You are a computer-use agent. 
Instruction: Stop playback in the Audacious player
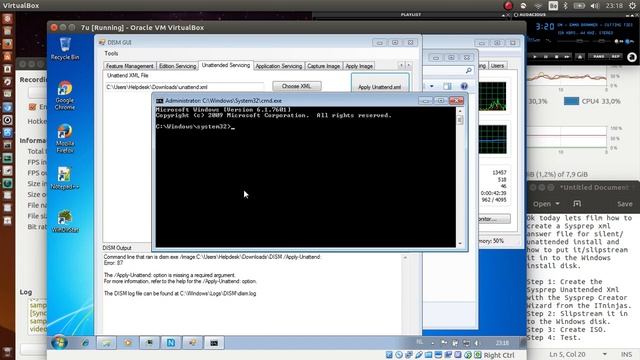coord(556,57)
